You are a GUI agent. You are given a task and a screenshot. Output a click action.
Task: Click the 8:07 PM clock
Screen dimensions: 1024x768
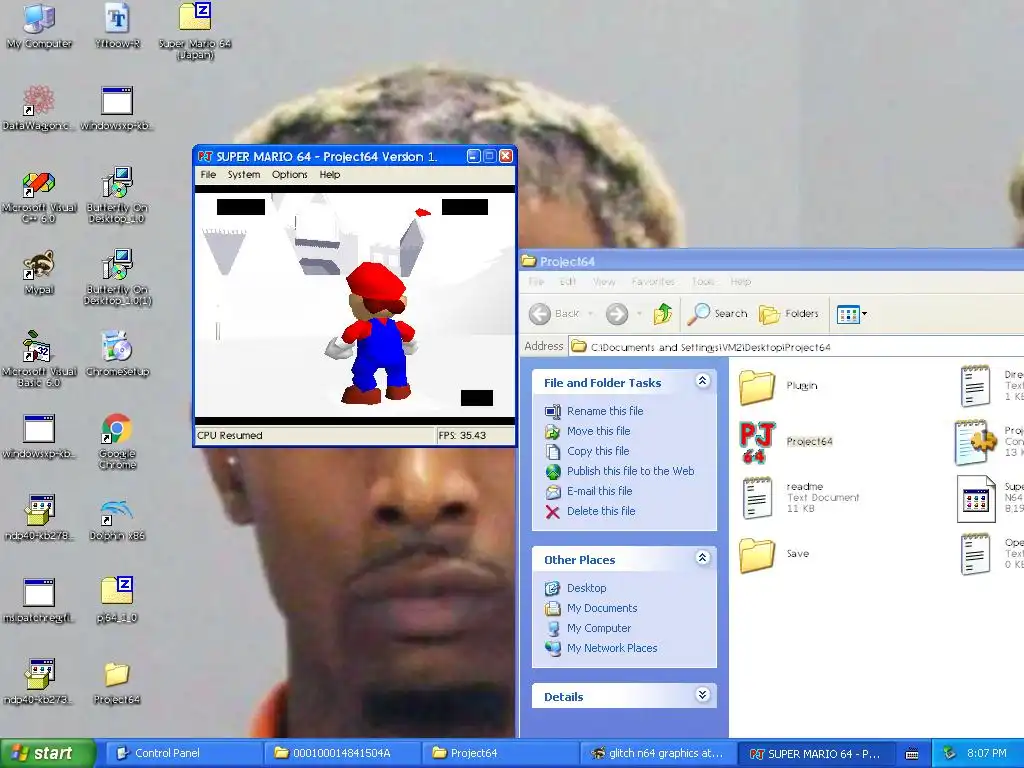coord(986,754)
